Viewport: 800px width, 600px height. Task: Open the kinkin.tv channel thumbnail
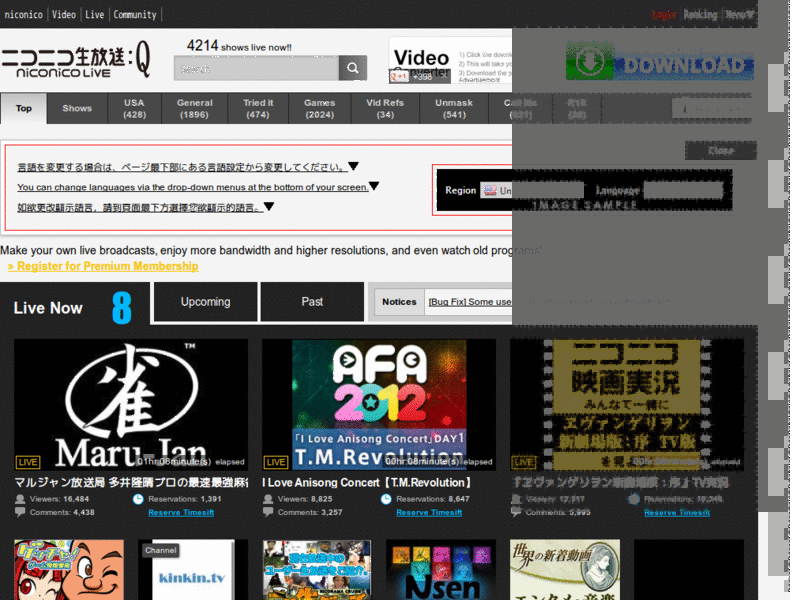[193, 570]
